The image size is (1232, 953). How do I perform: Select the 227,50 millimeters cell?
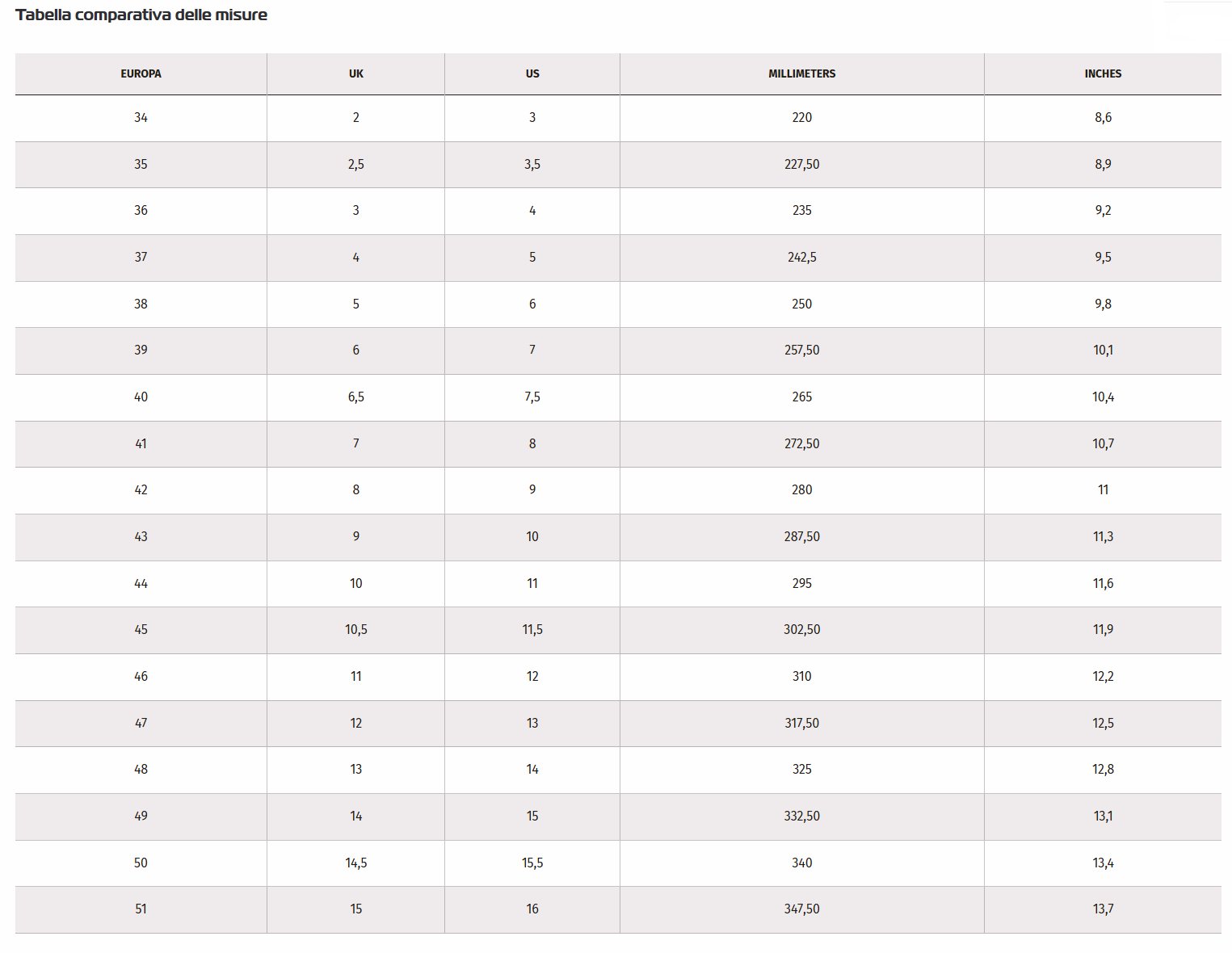coord(801,164)
